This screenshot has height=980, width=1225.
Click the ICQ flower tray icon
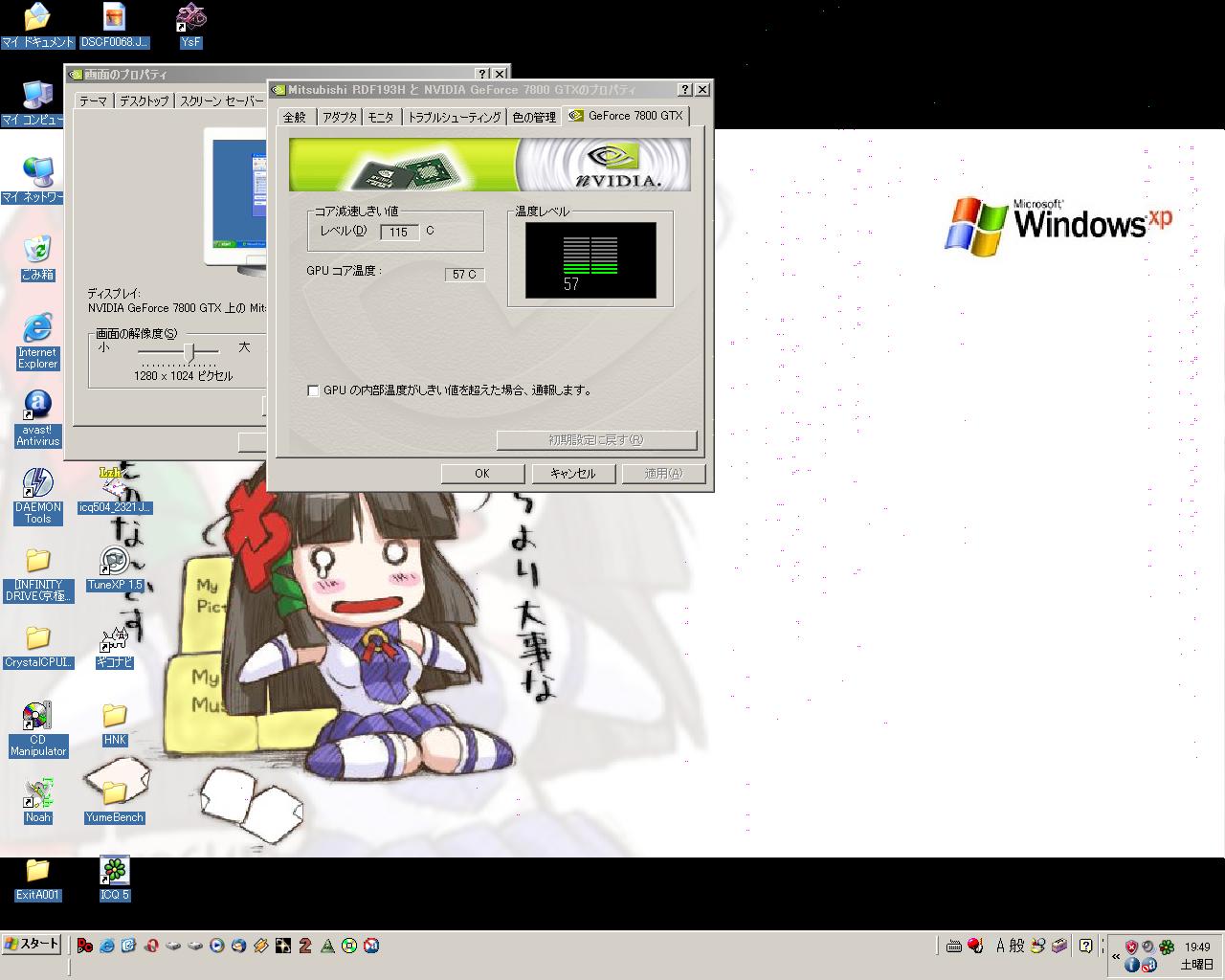1167,947
